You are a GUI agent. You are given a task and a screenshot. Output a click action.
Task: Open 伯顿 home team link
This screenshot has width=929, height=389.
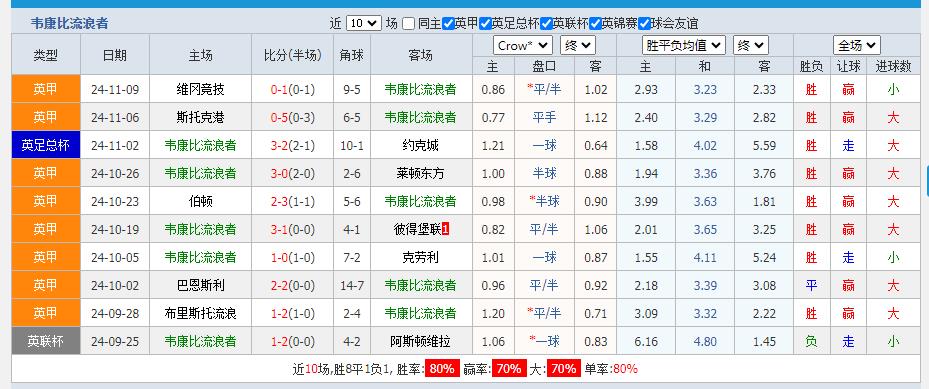pyautogui.click(x=200, y=201)
